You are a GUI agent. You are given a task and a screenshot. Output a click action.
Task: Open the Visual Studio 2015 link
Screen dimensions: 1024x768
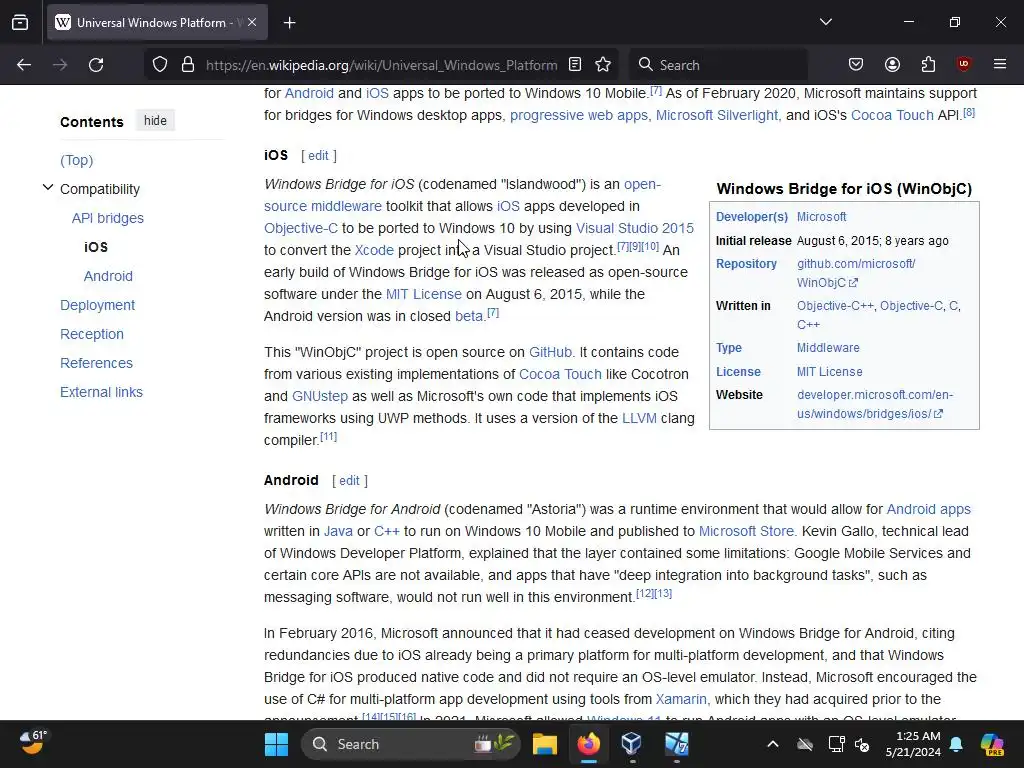click(x=635, y=228)
